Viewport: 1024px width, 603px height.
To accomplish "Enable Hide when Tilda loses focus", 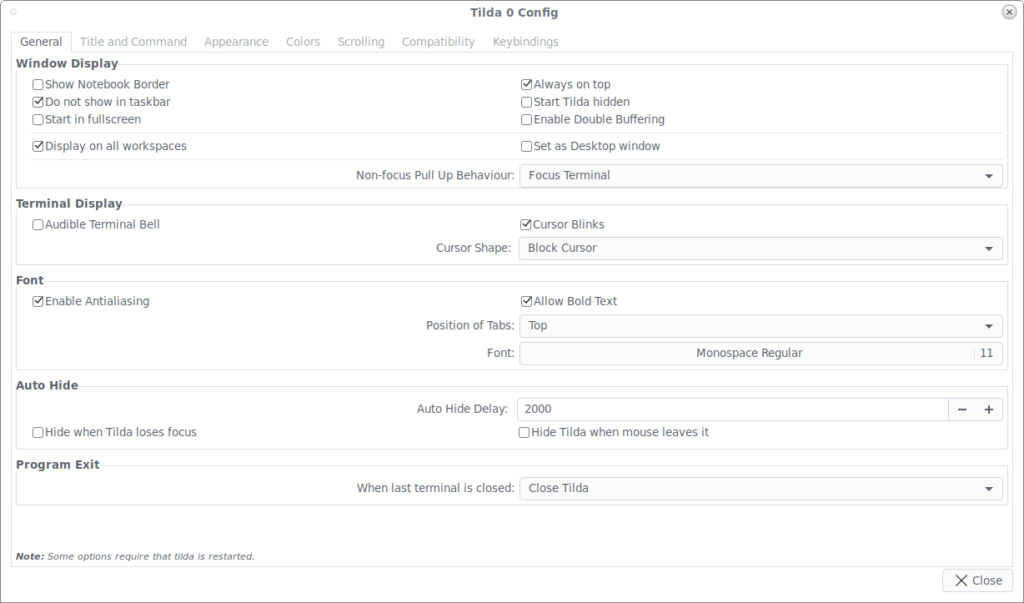I will point(37,431).
